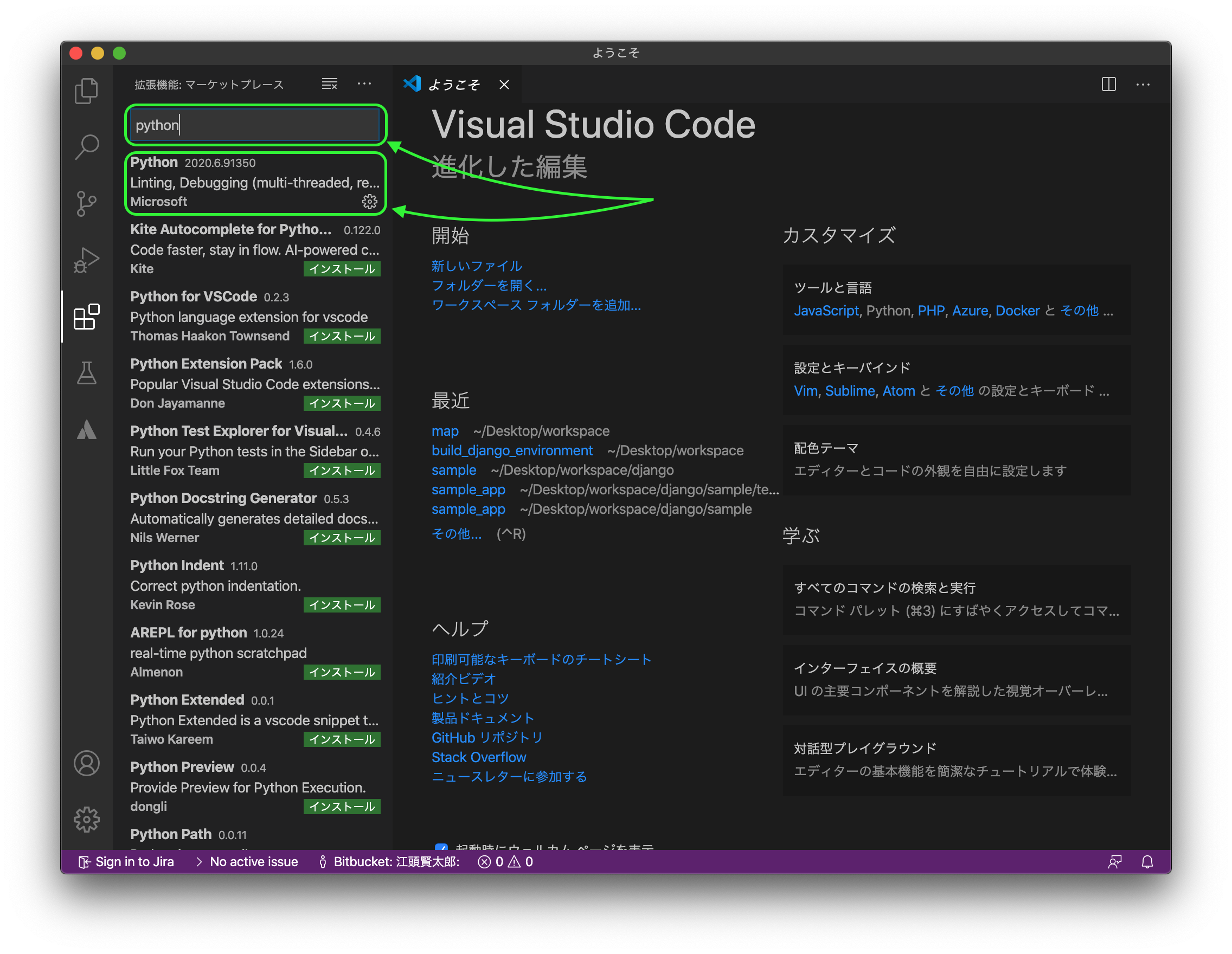This screenshot has width=1232, height=954.
Task: Select the Extensions view icon
Action: point(86,317)
